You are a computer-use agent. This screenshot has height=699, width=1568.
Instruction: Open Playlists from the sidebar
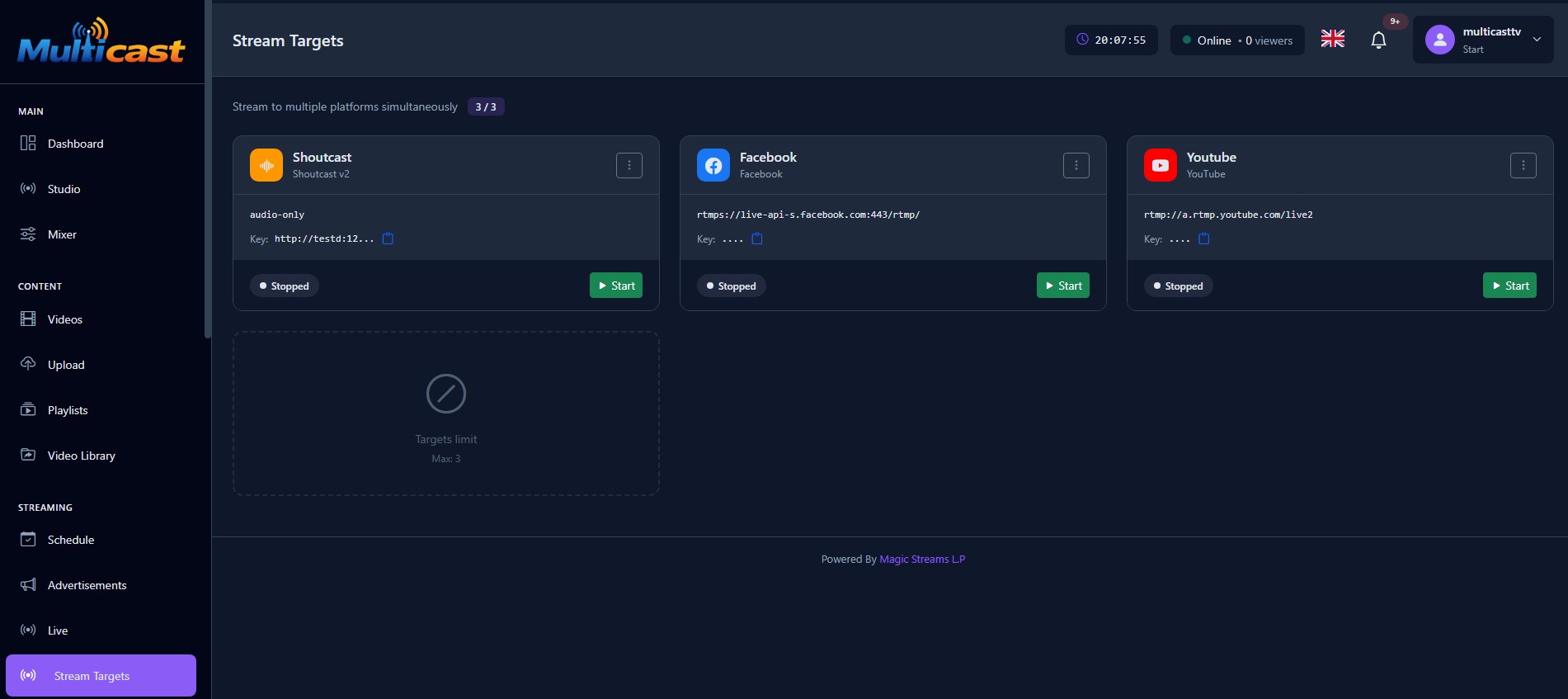click(101, 410)
